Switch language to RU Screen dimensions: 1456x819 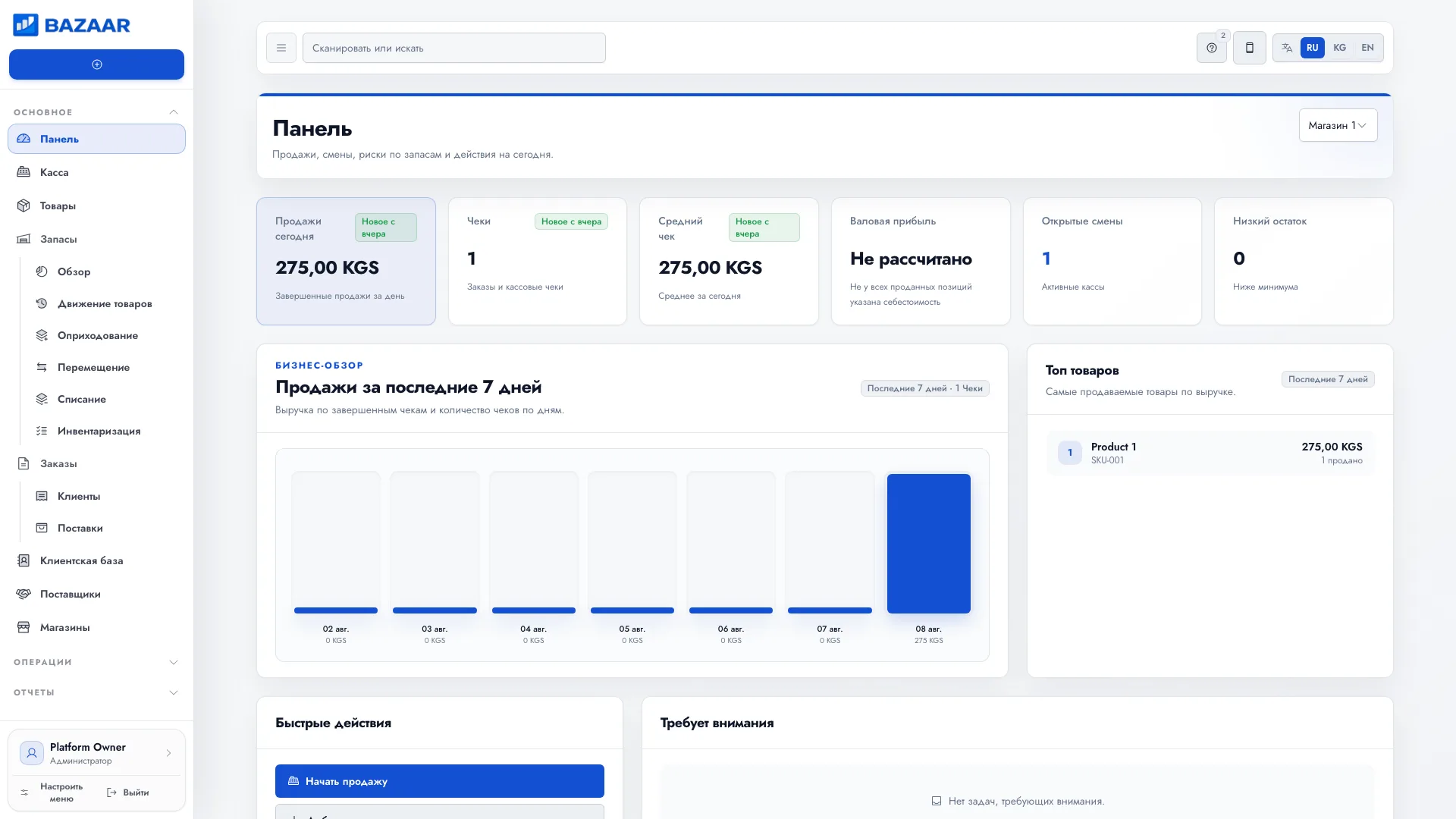1313,48
